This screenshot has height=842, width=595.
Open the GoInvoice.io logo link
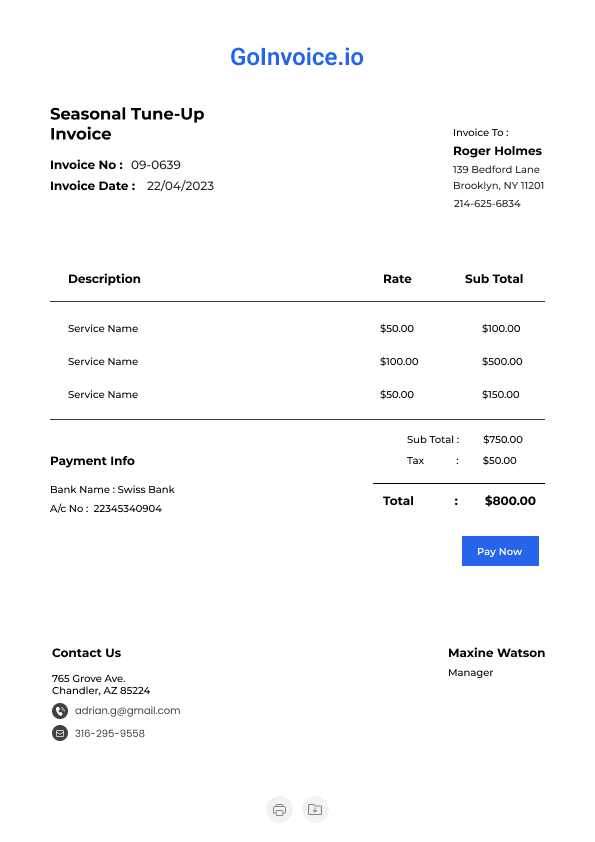coord(297,57)
